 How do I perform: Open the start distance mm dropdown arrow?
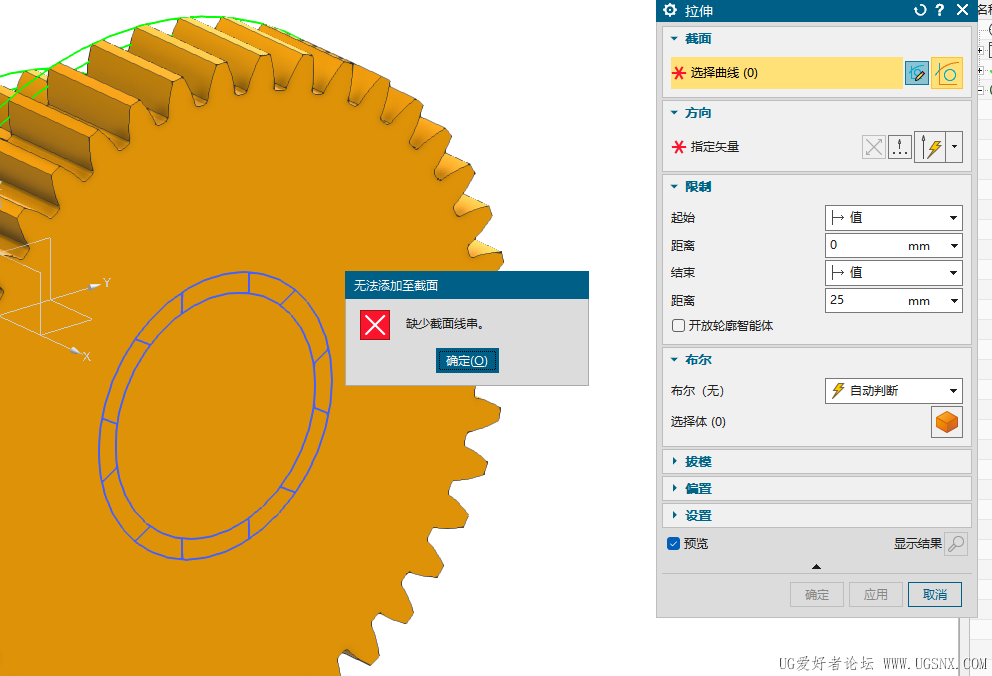954,246
